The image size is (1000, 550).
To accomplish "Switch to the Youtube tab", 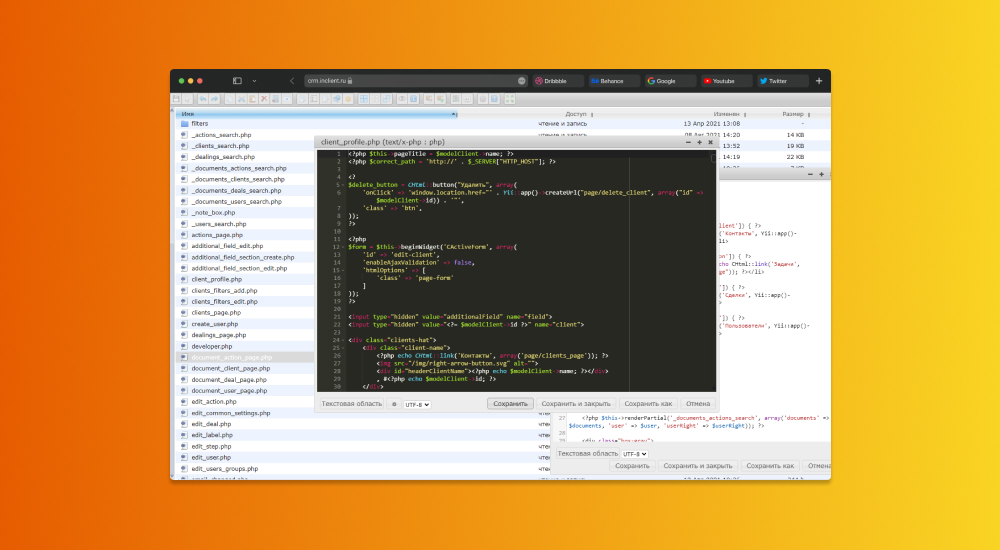I will [x=725, y=80].
